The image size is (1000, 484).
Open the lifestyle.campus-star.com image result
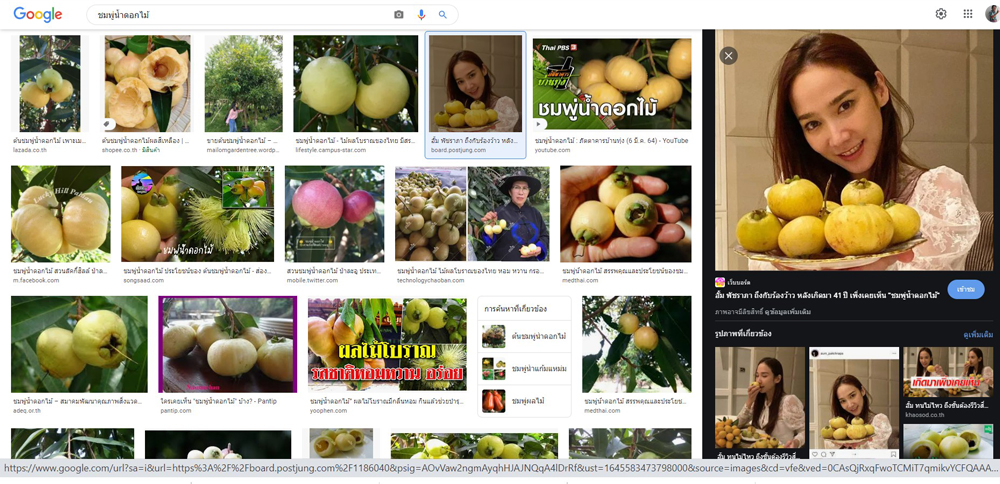[355, 84]
